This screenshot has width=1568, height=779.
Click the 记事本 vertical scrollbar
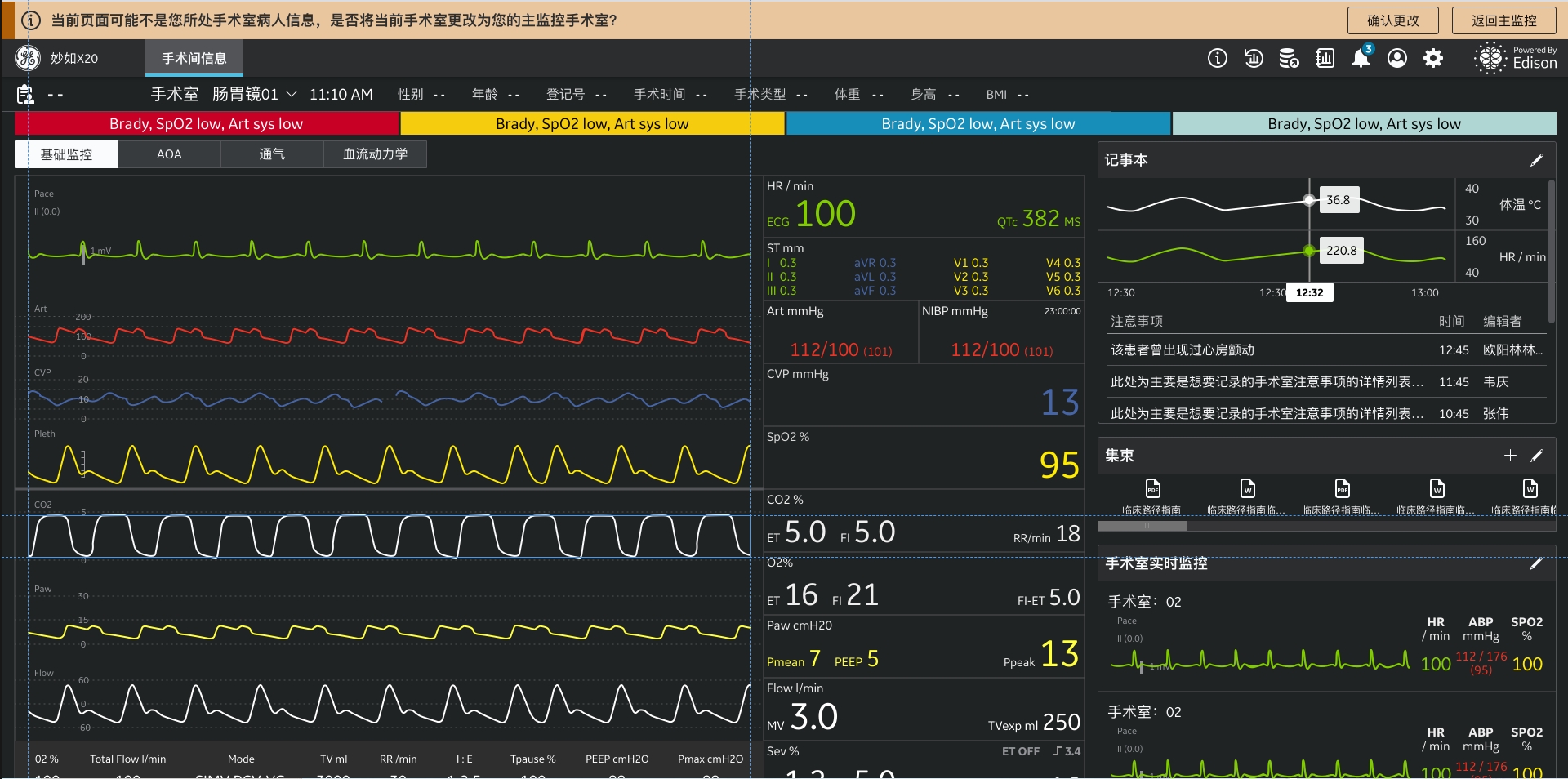click(1552, 252)
